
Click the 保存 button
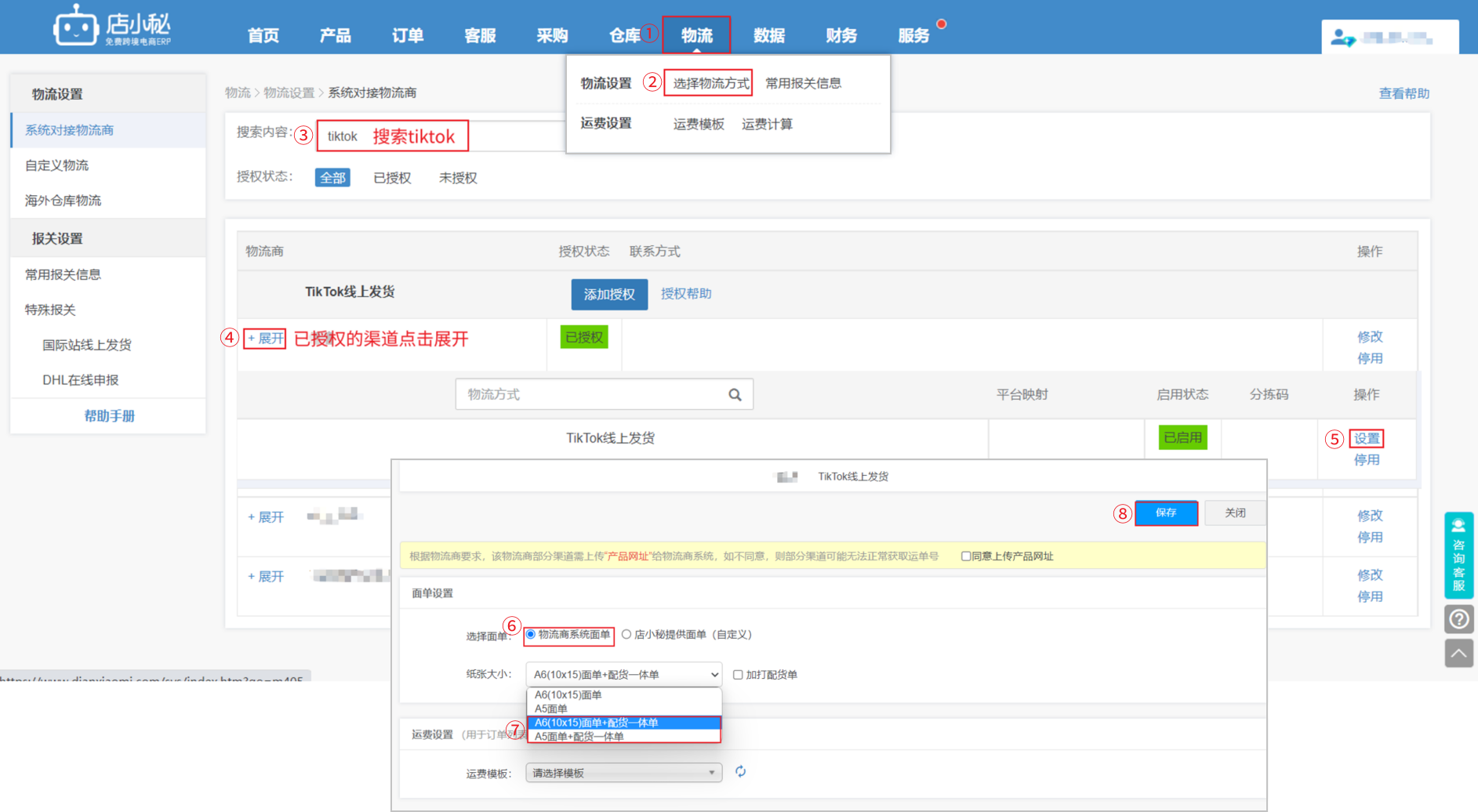[1166, 513]
